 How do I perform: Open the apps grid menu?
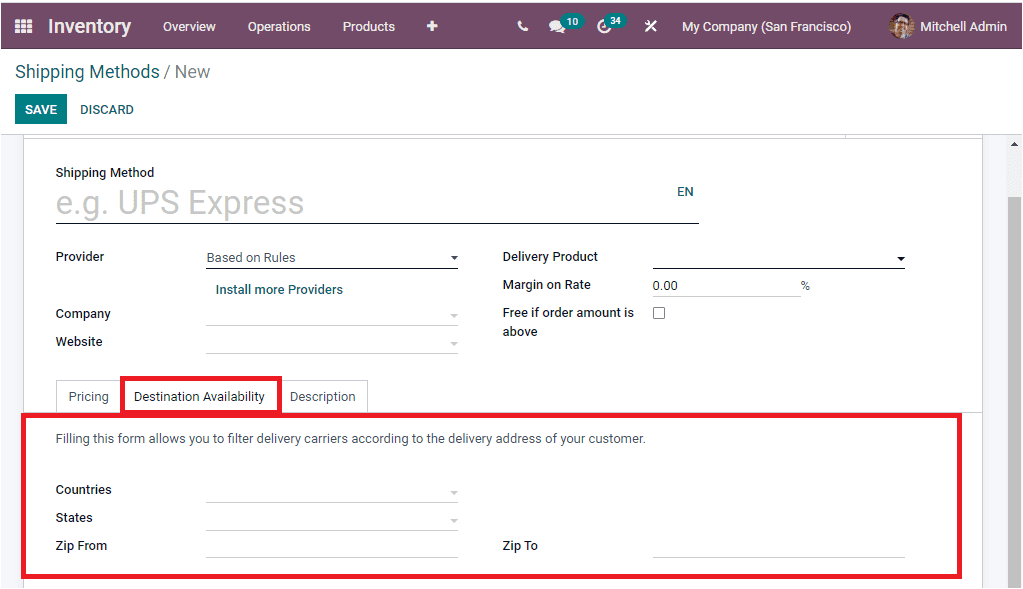coord(22,26)
